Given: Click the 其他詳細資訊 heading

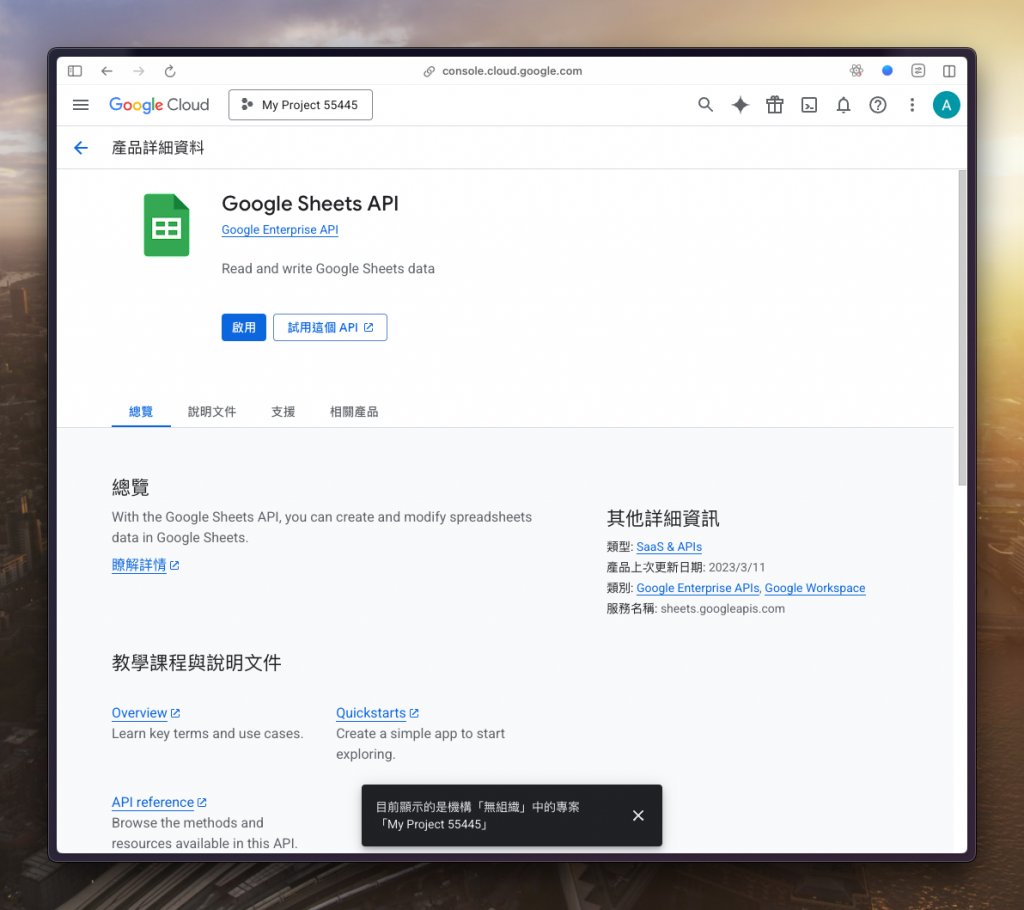Looking at the screenshot, I should click(663, 518).
